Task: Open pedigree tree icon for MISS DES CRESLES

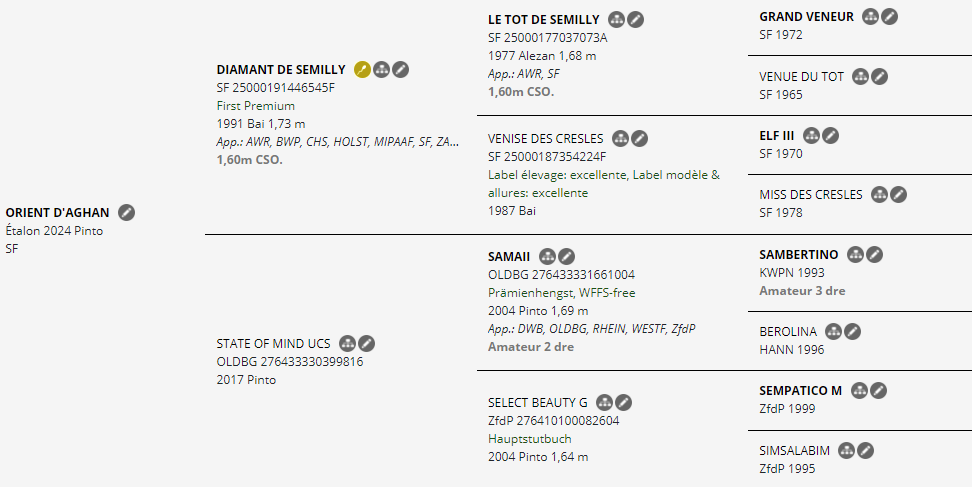Action: click(879, 195)
